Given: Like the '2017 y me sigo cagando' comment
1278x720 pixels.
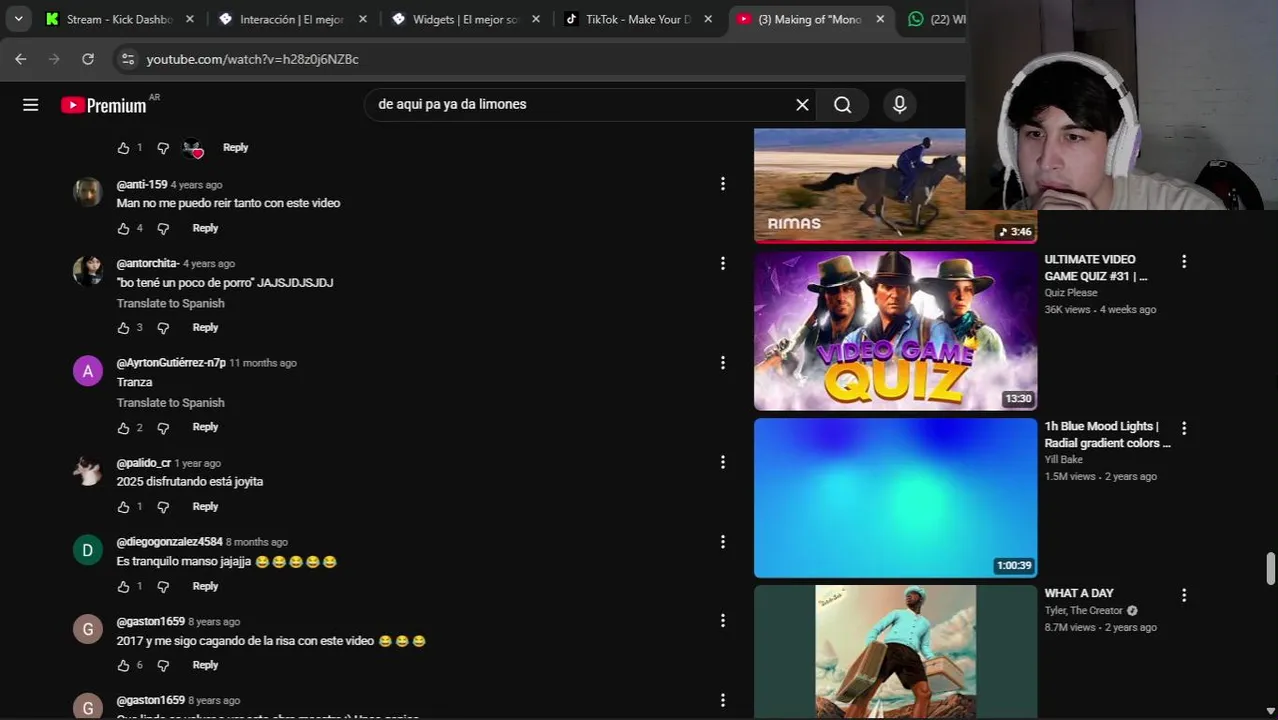Looking at the screenshot, I should tap(124, 666).
